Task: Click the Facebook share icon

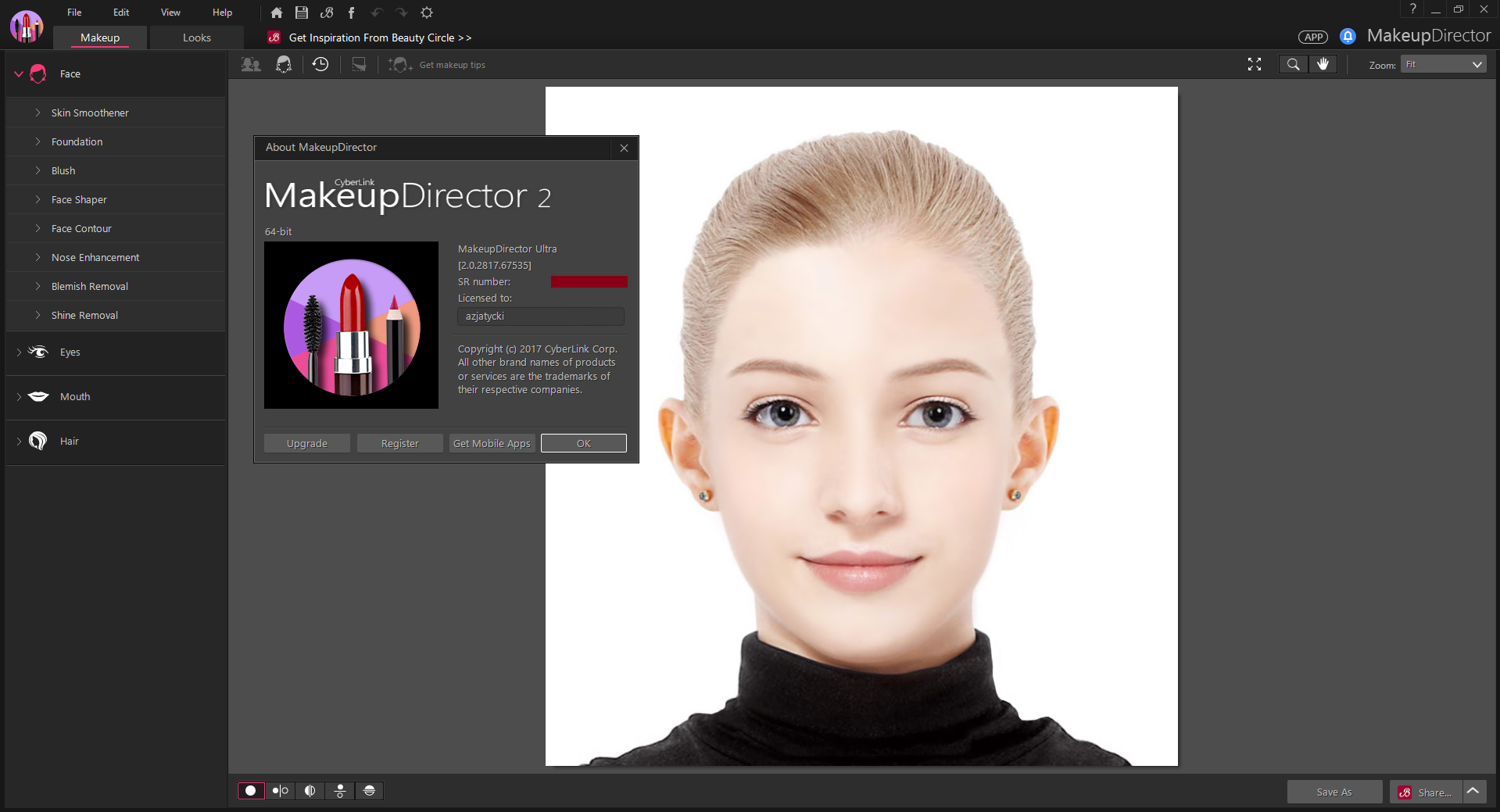Action: coord(351,13)
